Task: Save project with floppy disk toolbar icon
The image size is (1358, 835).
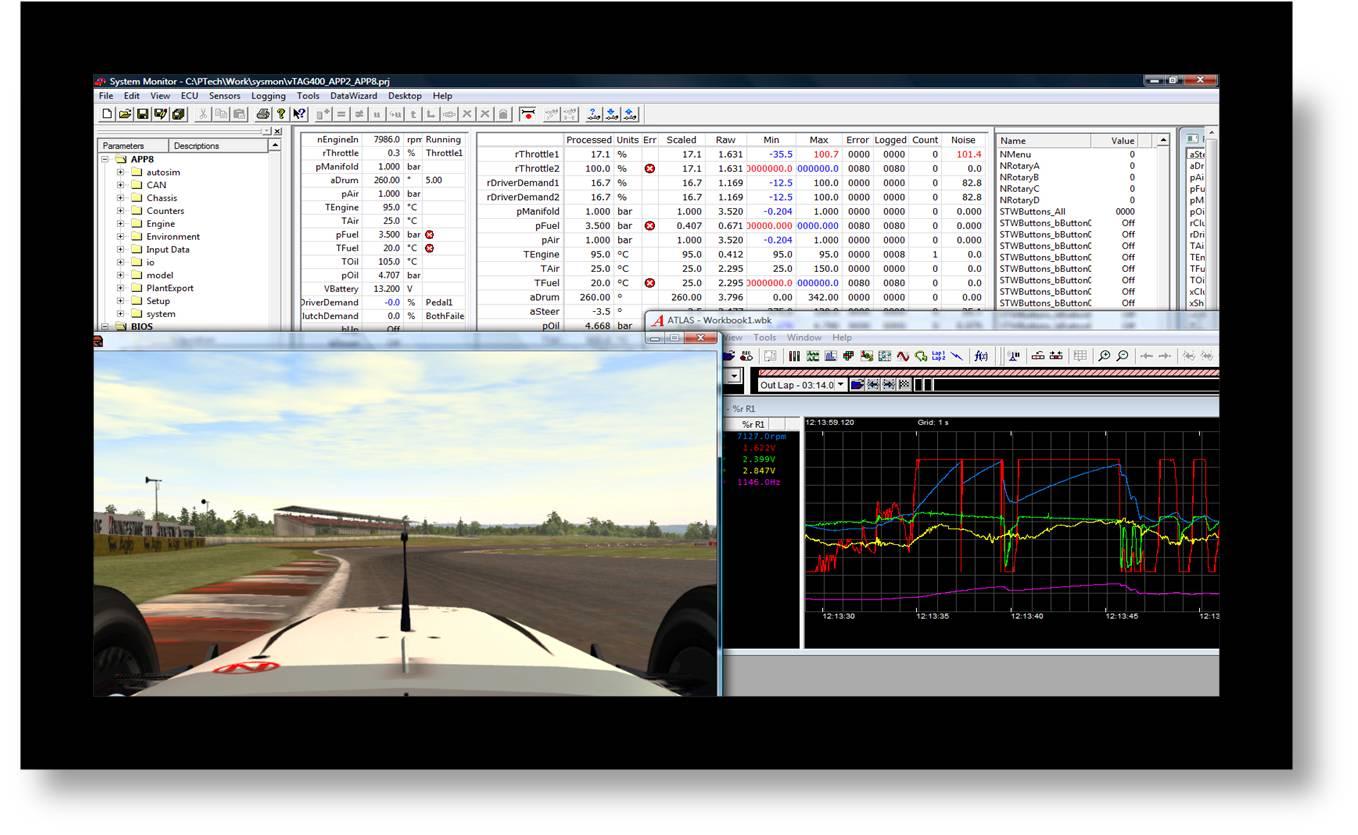Action: tap(143, 114)
